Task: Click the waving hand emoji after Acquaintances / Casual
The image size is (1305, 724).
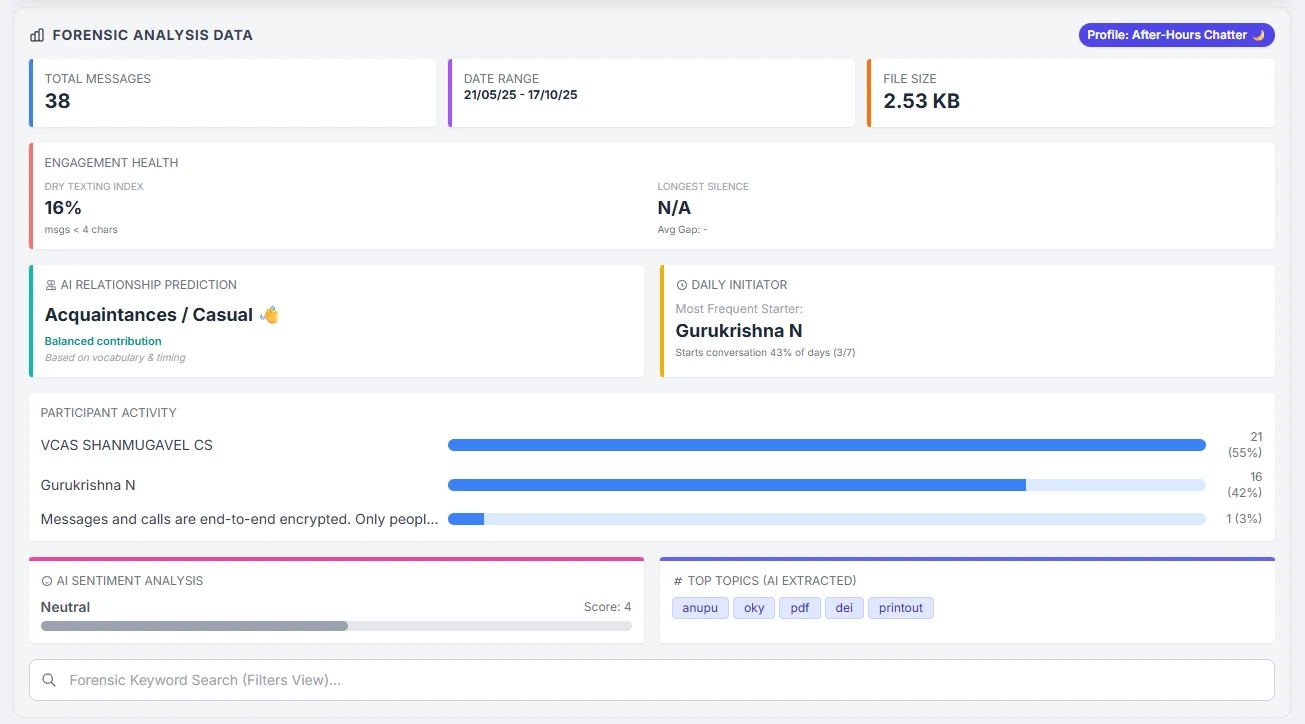Action: click(x=269, y=315)
